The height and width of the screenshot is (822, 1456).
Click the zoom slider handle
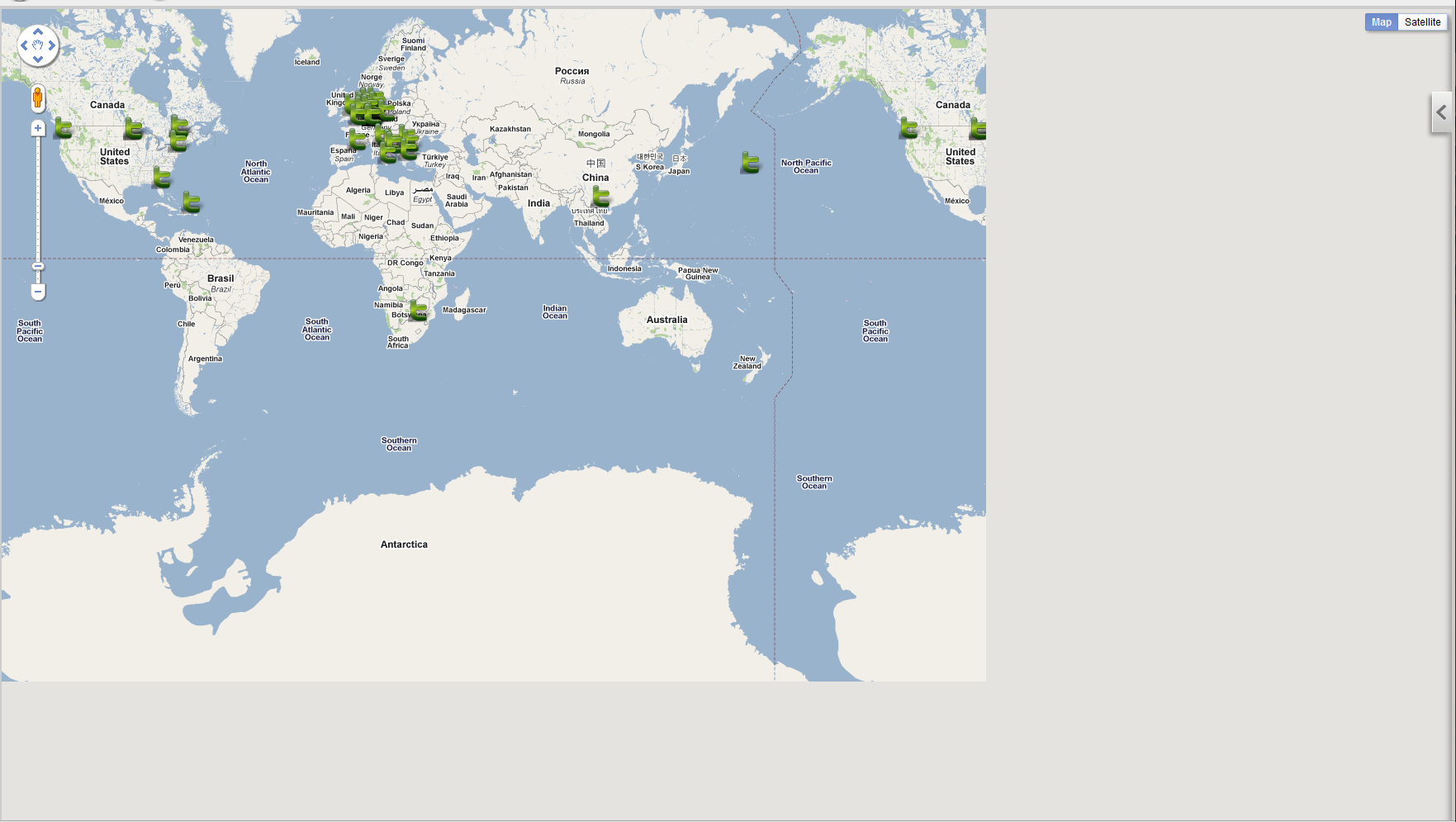coord(38,266)
